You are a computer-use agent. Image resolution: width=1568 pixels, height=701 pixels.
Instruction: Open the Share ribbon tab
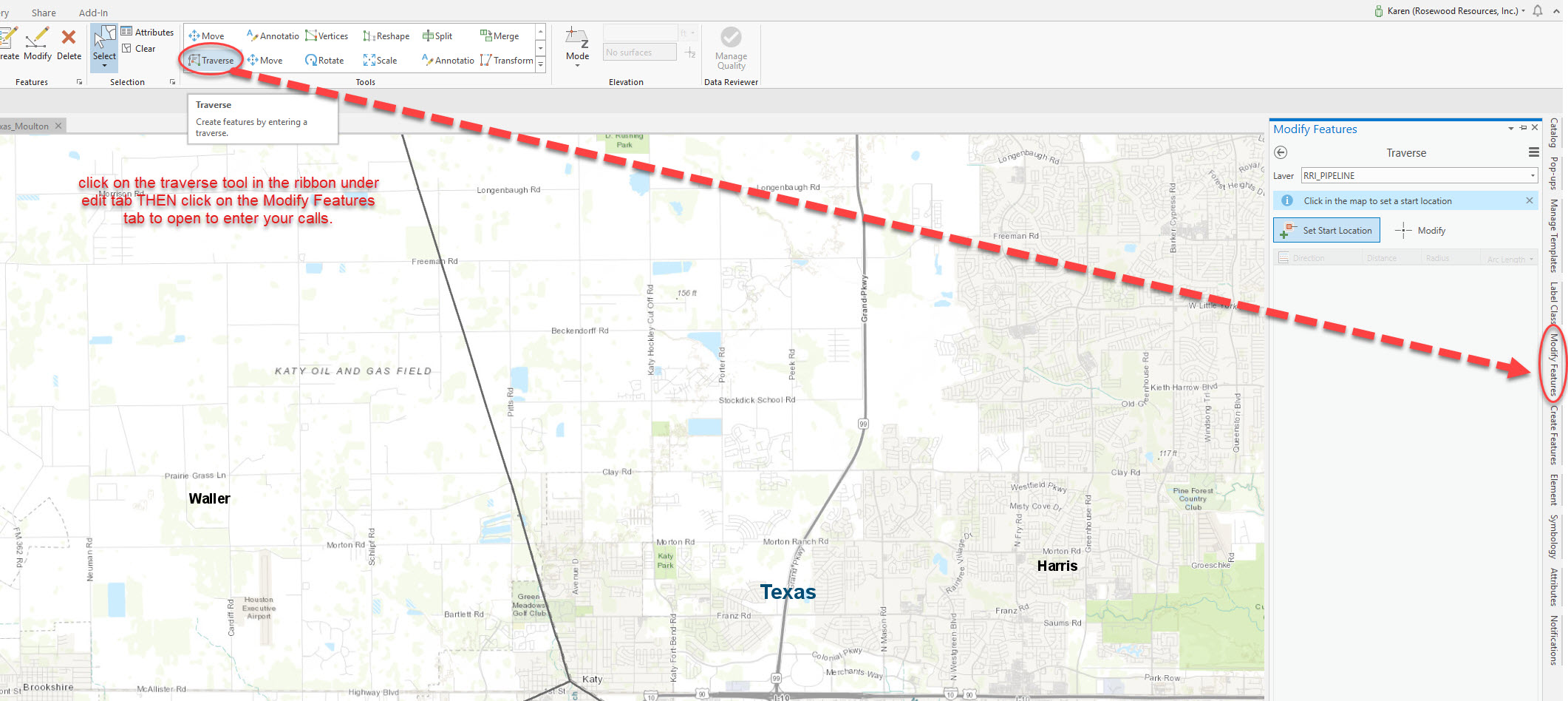click(x=43, y=12)
